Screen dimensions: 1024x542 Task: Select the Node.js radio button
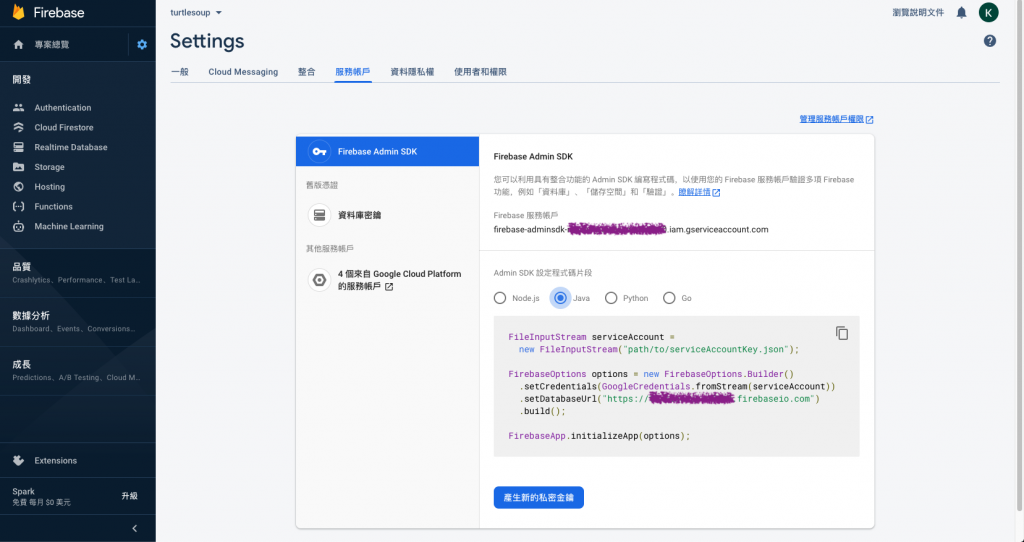pyautogui.click(x=500, y=298)
